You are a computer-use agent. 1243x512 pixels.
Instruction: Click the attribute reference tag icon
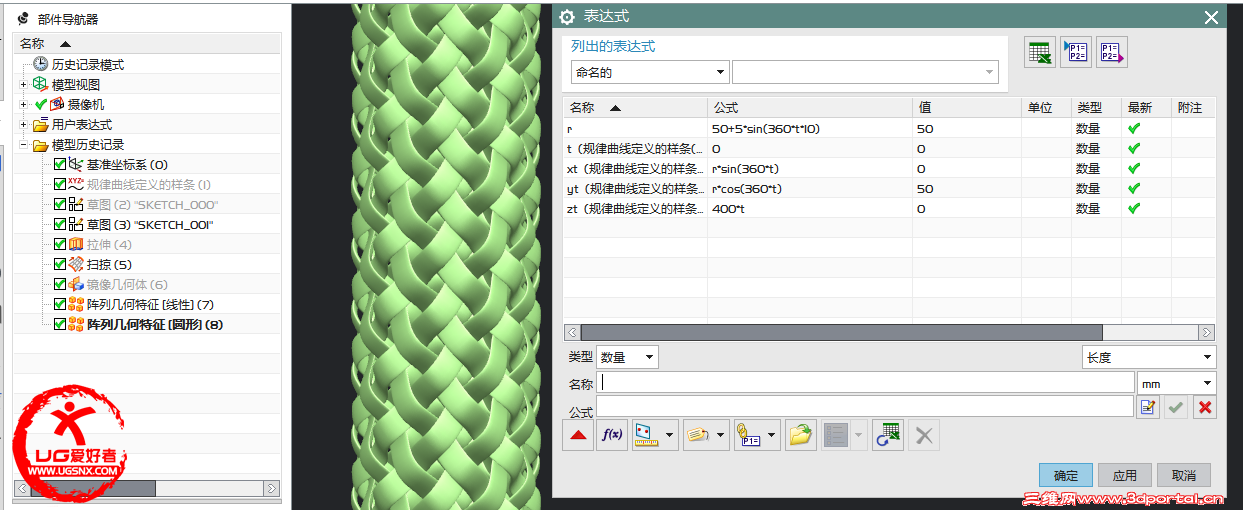tap(698, 435)
